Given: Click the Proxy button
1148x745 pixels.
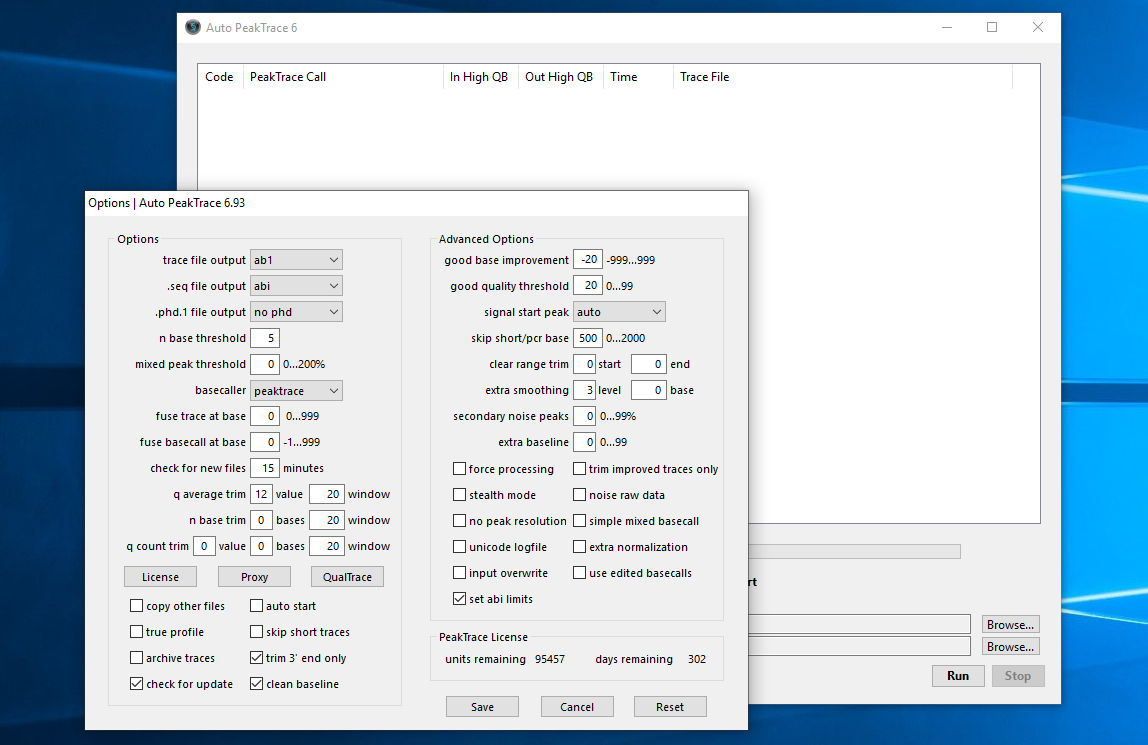Looking at the screenshot, I should tap(254, 577).
